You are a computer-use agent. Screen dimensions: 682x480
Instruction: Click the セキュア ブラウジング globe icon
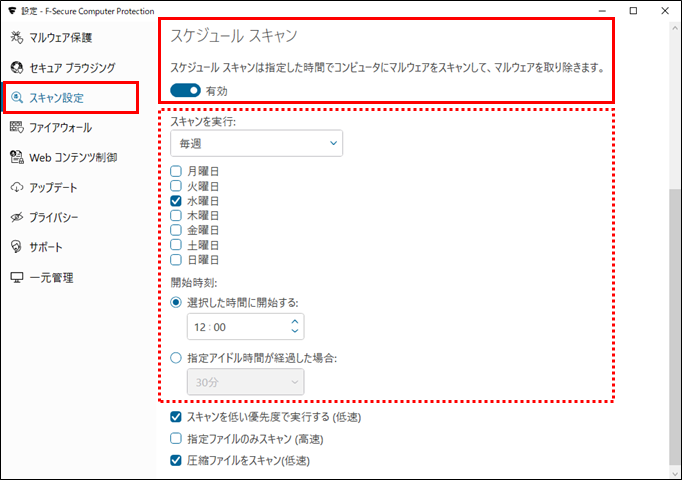point(17,67)
